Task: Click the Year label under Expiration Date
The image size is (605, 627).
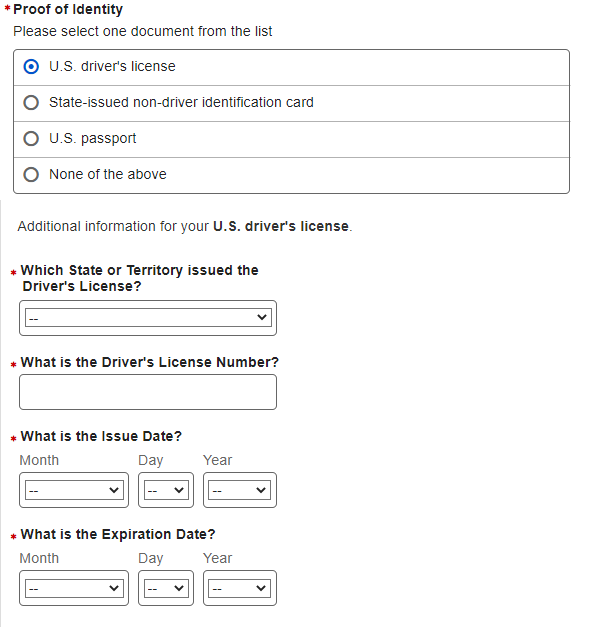Action: coord(217,558)
